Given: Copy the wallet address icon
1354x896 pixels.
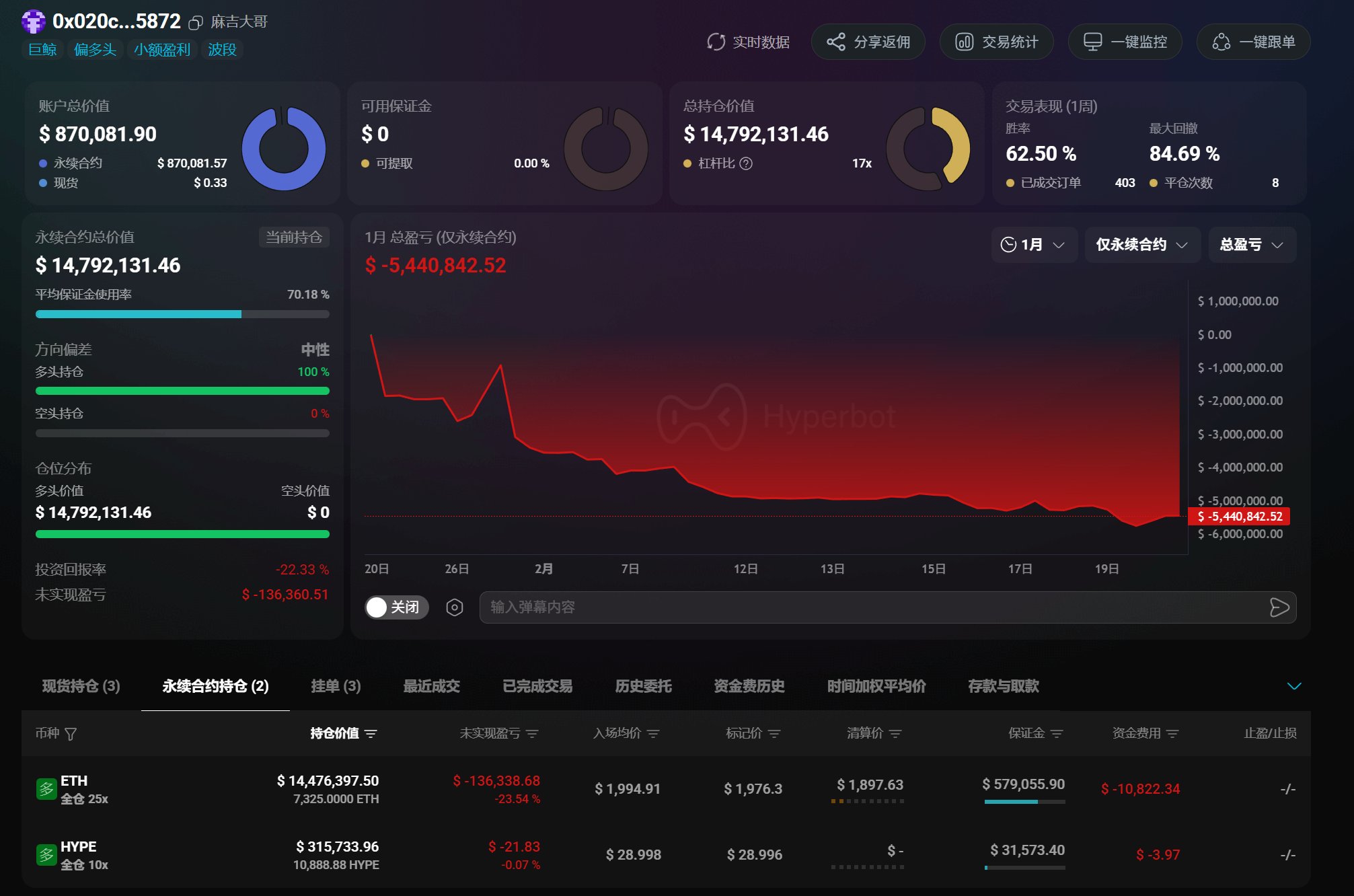Looking at the screenshot, I should click(195, 23).
